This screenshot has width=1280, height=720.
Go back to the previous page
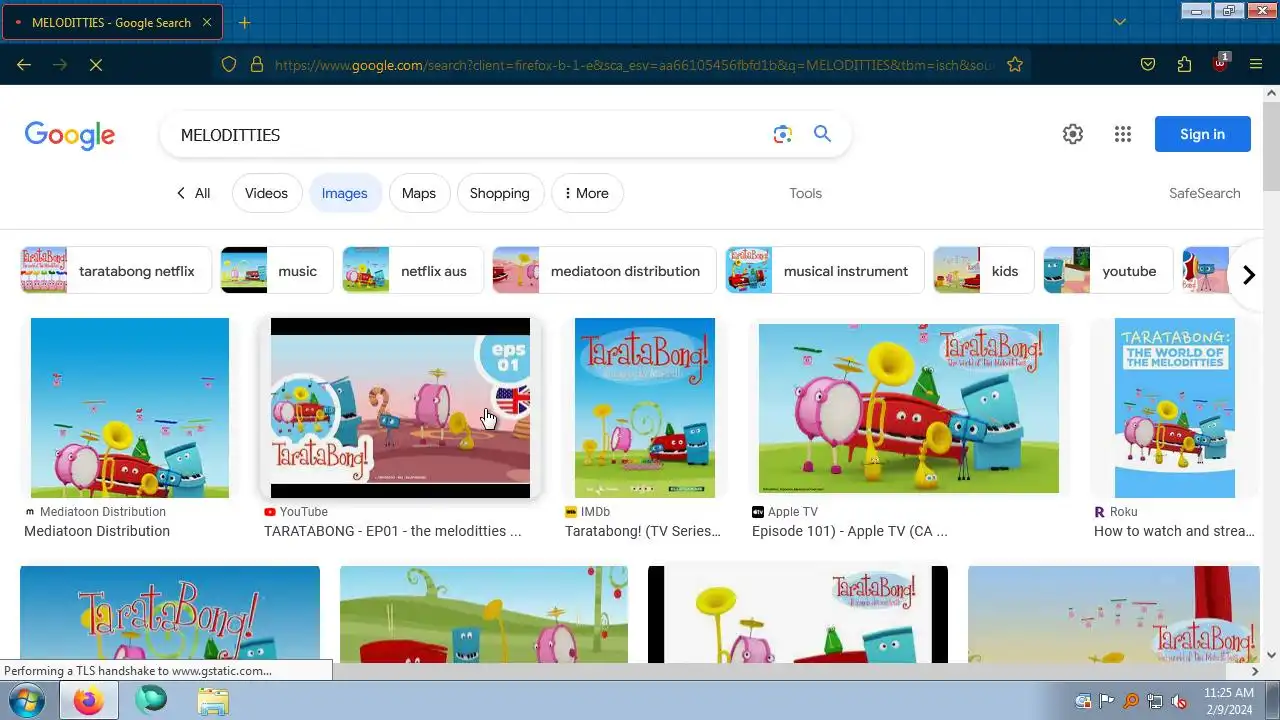[x=24, y=64]
